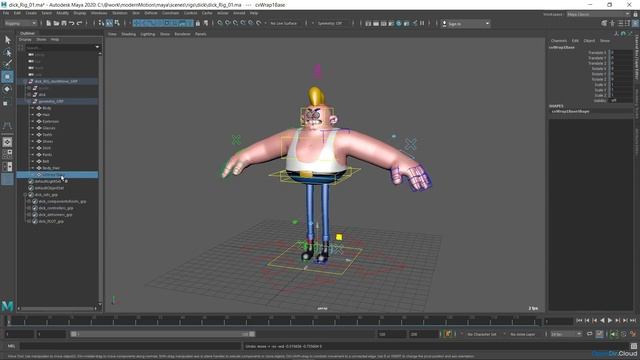Toggle select by hierarchy mode

(x=101, y=23)
